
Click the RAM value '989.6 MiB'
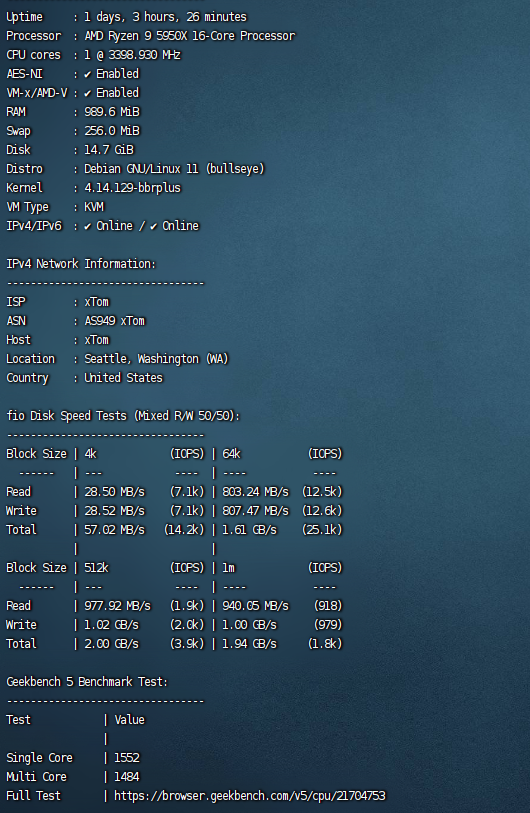tap(112, 112)
